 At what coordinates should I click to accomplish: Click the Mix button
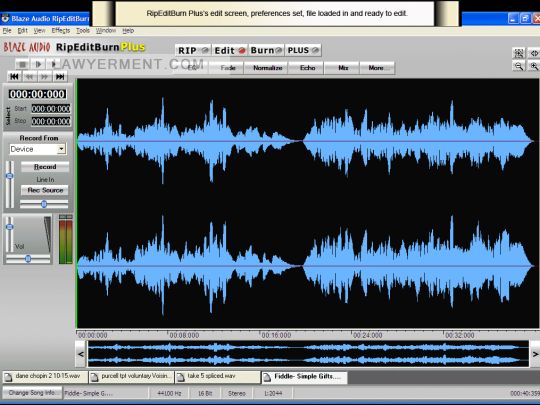(343, 68)
